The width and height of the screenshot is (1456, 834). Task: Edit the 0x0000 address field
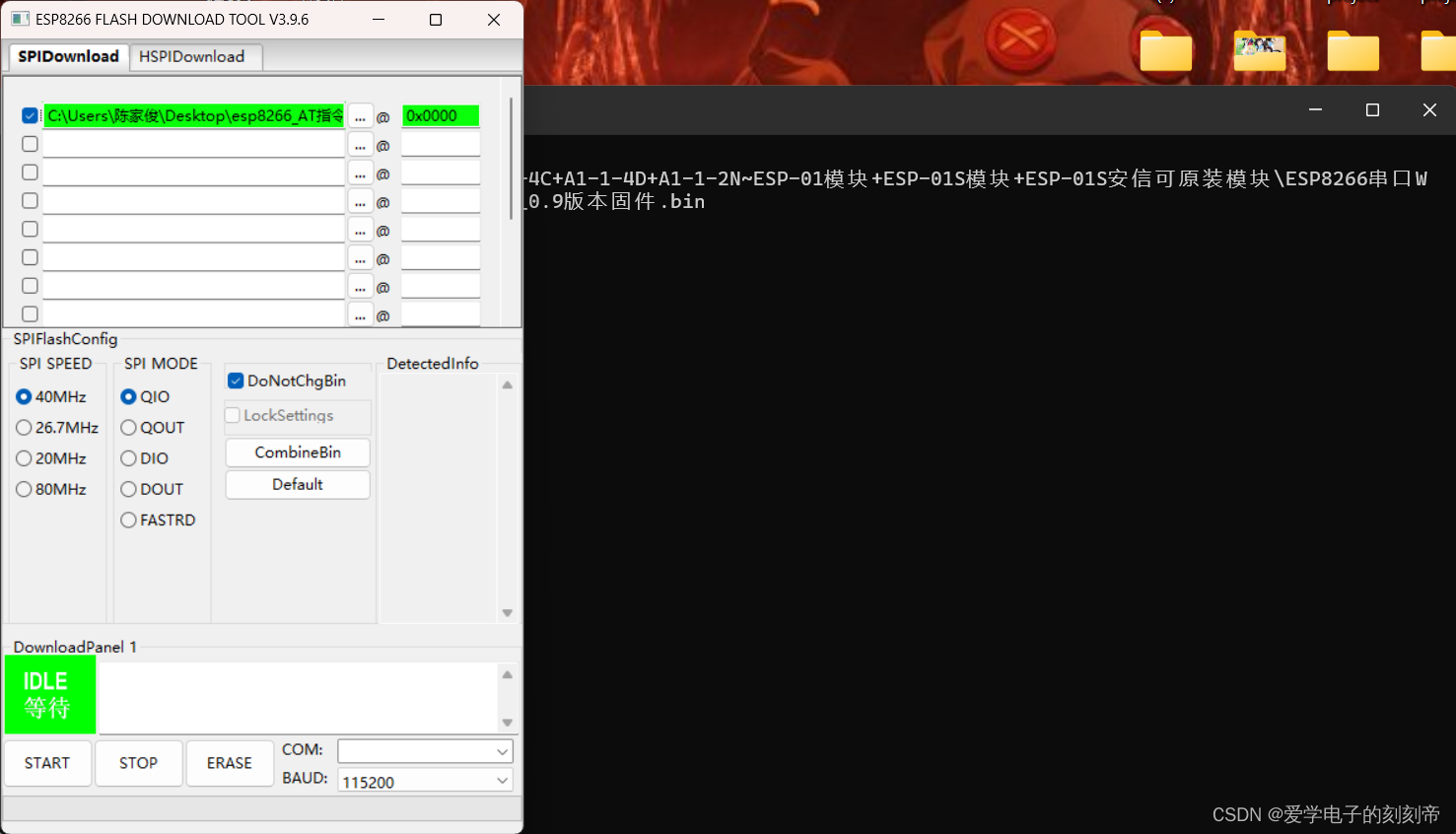coord(441,115)
